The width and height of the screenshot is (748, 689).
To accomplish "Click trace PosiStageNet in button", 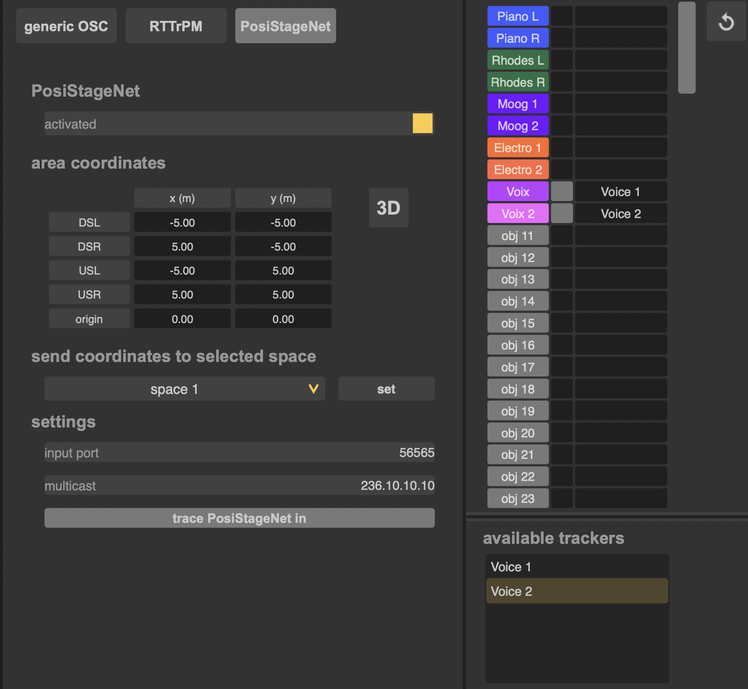I will point(239,518).
